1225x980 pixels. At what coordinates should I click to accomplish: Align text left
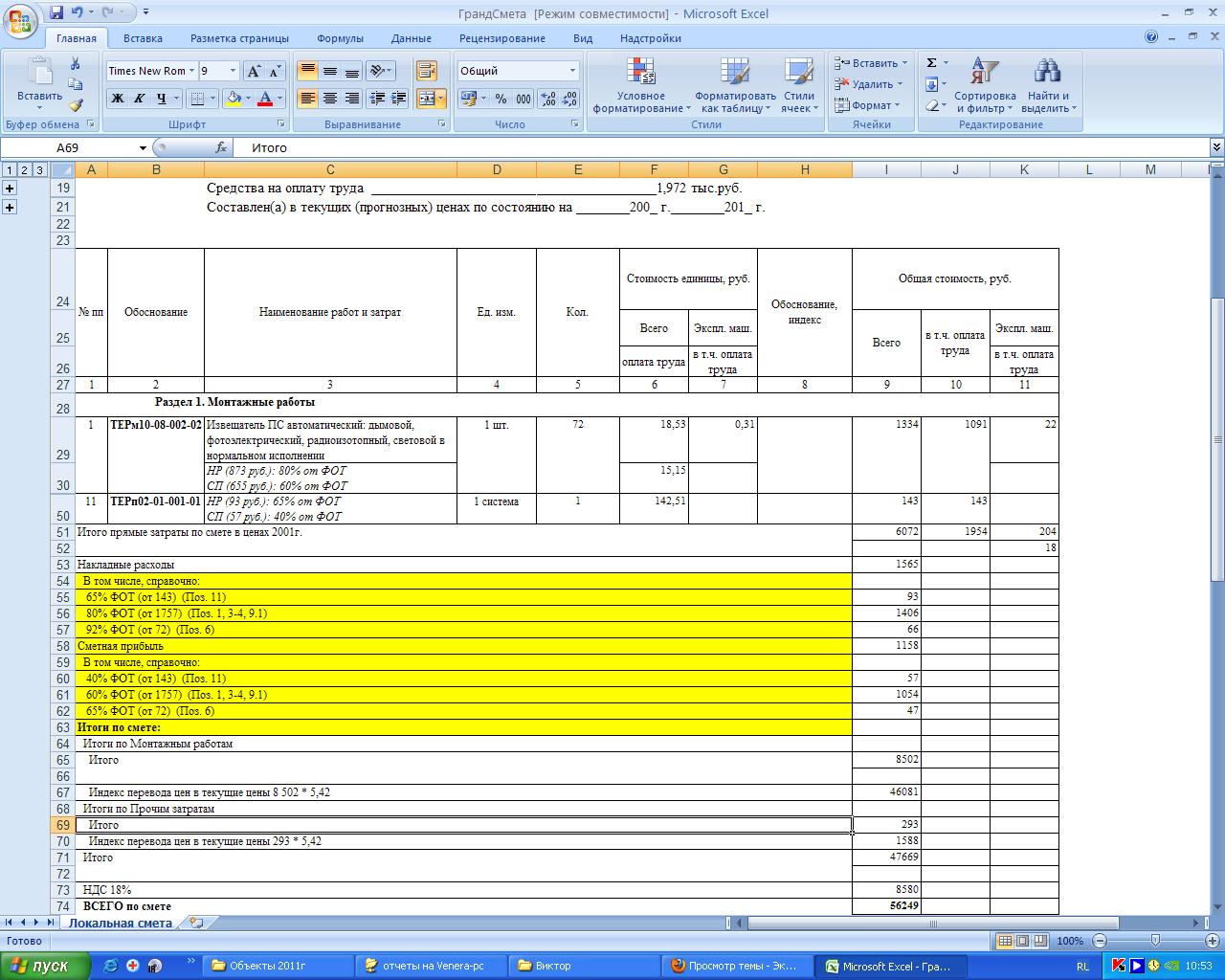308,98
